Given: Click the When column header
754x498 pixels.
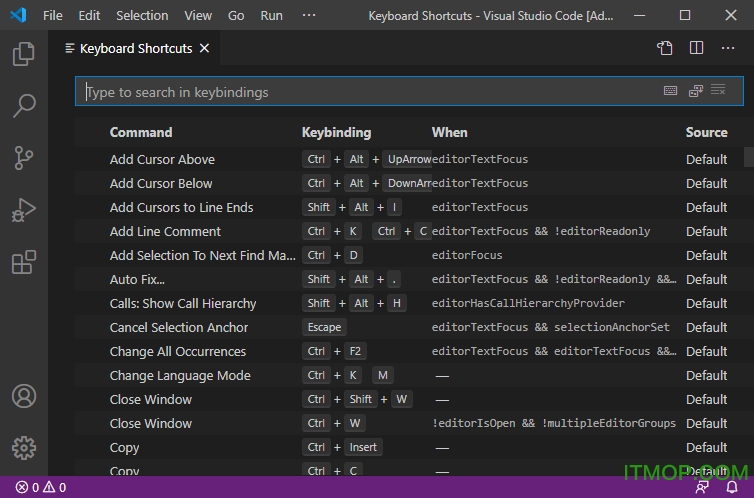Looking at the screenshot, I should (x=449, y=132).
